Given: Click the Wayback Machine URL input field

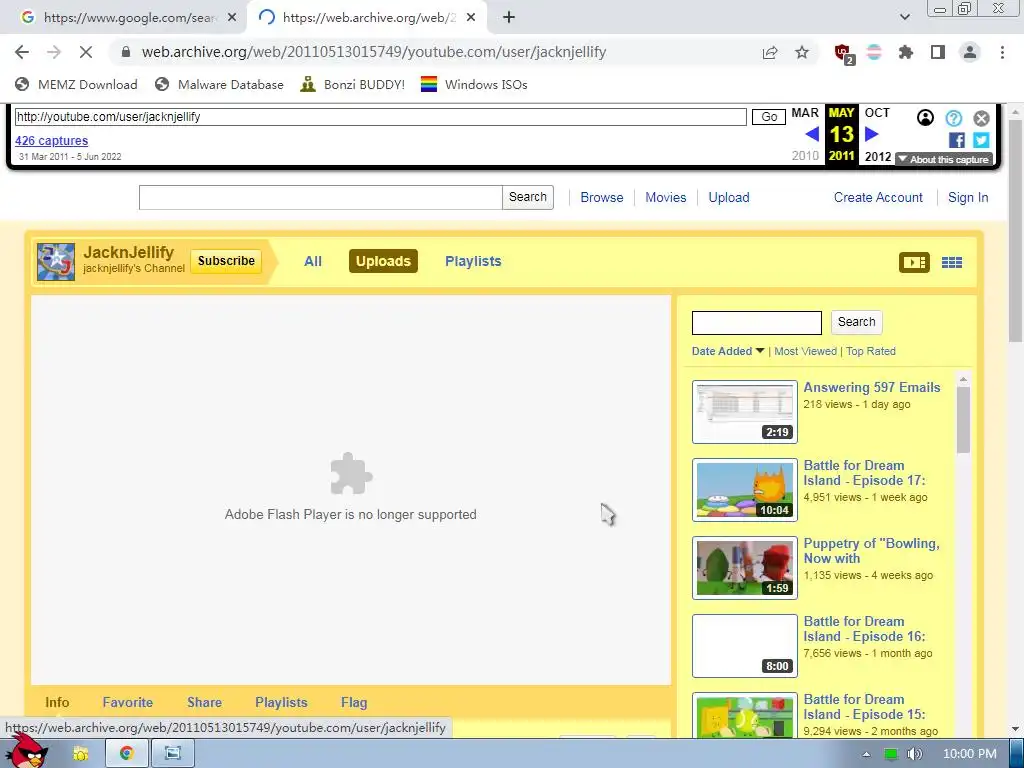Looking at the screenshot, I should pos(380,117).
